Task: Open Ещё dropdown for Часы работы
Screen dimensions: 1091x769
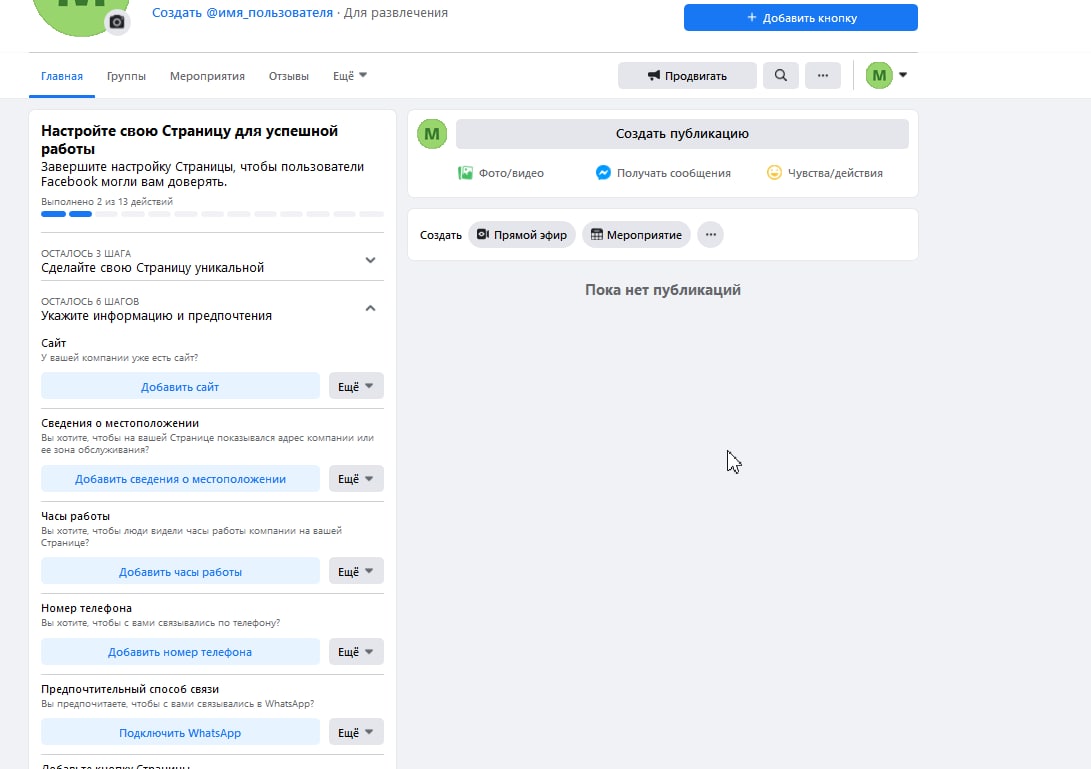Action: pyautogui.click(x=356, y=571)
